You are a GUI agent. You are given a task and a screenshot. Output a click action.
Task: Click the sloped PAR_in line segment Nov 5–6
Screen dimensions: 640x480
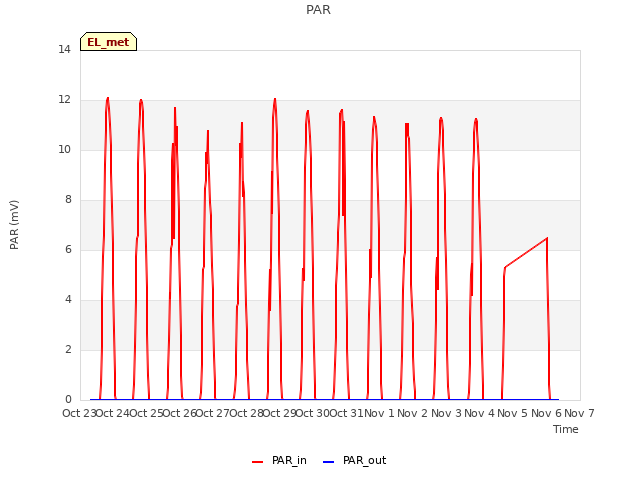coord(526,253)
